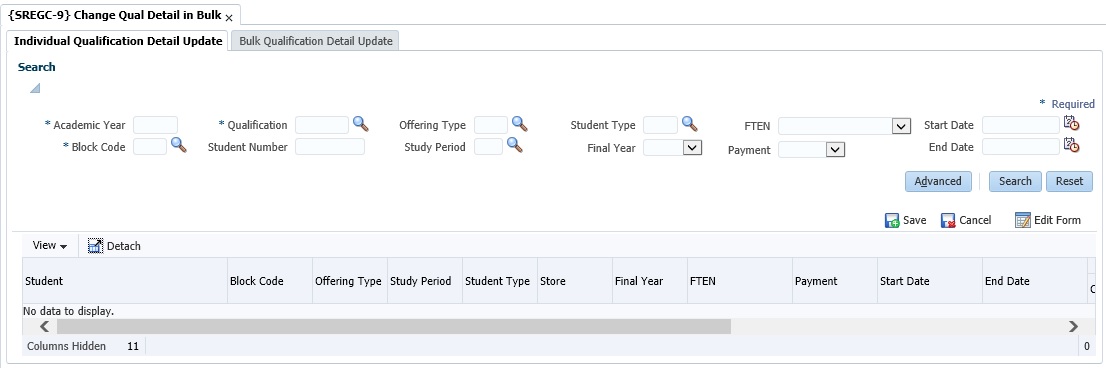This screenshot has height=368, width=1106.
Task: Click the Save disk icon
Action: (x=892, y=221)
